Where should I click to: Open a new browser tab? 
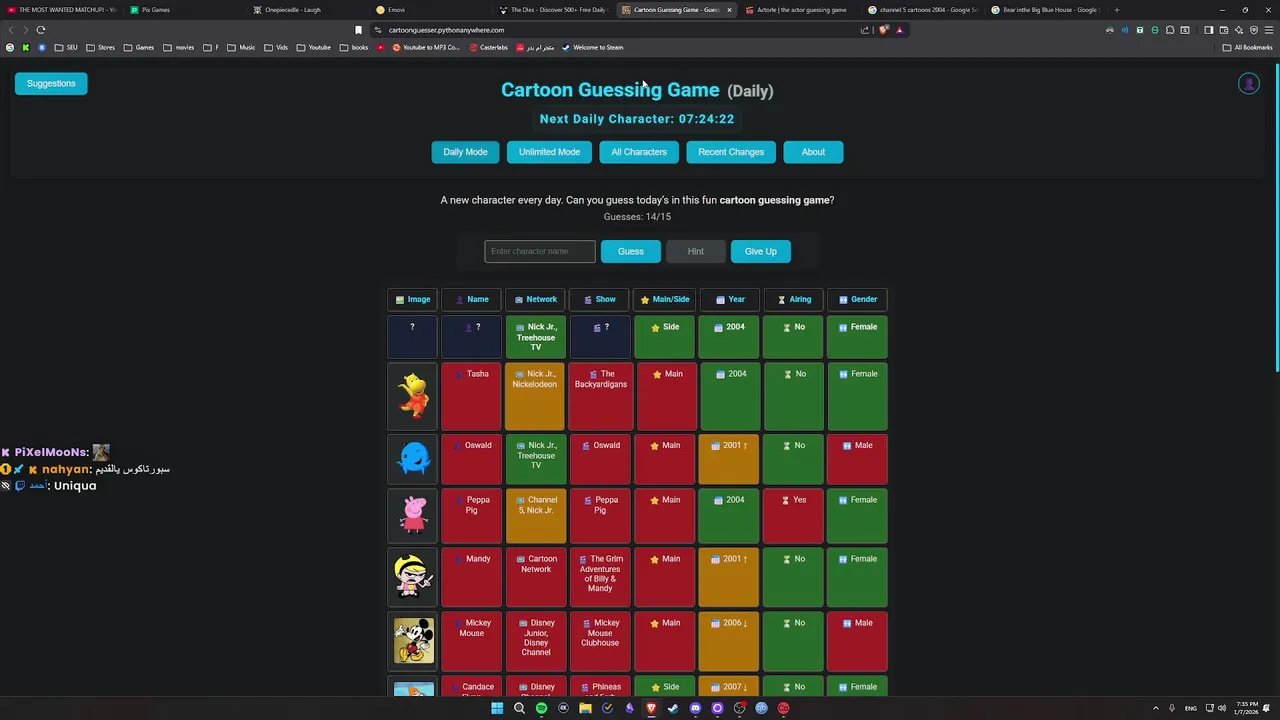pos(1117,10)
